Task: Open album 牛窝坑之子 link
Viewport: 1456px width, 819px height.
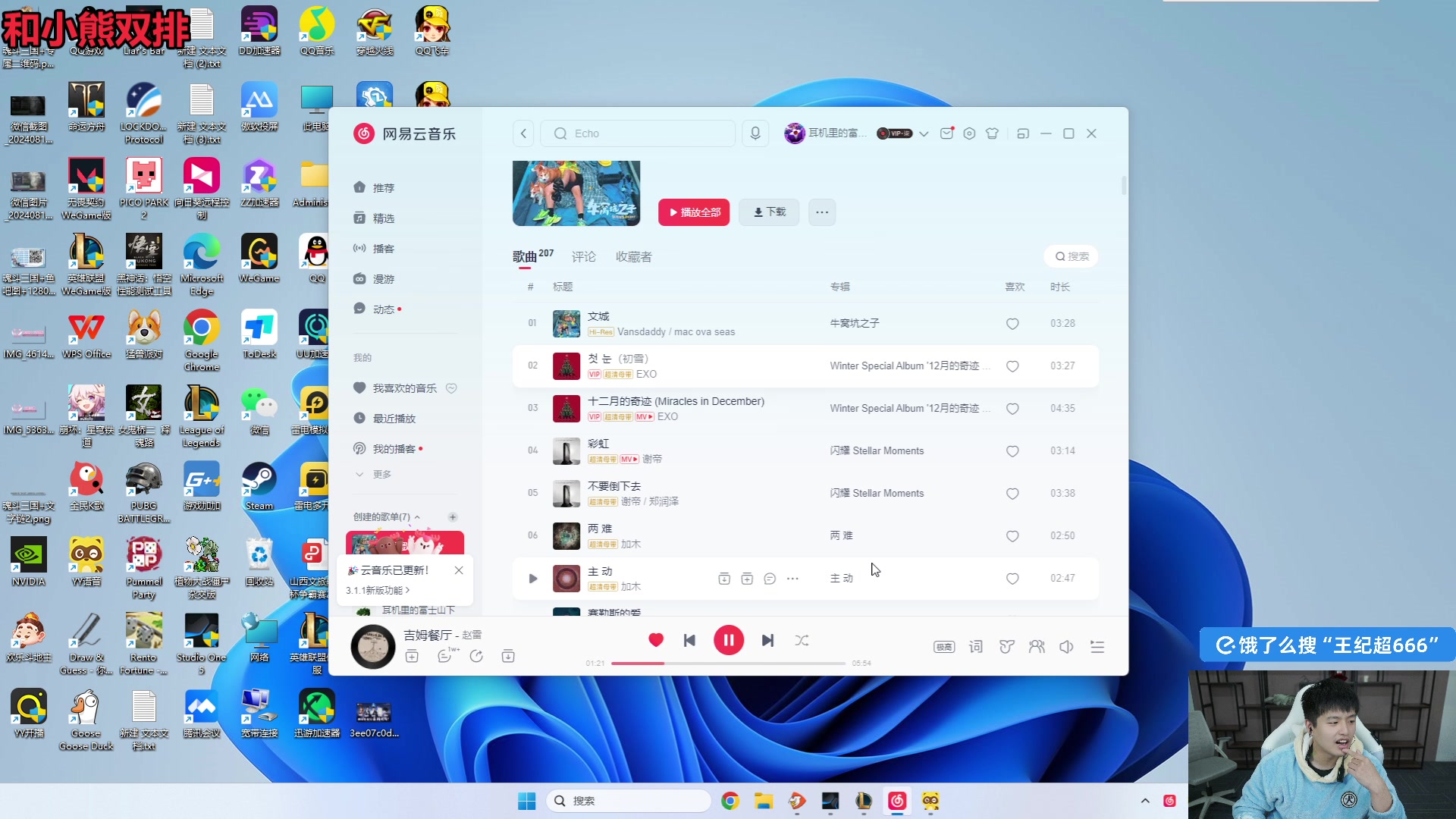Action: point(855,323)
